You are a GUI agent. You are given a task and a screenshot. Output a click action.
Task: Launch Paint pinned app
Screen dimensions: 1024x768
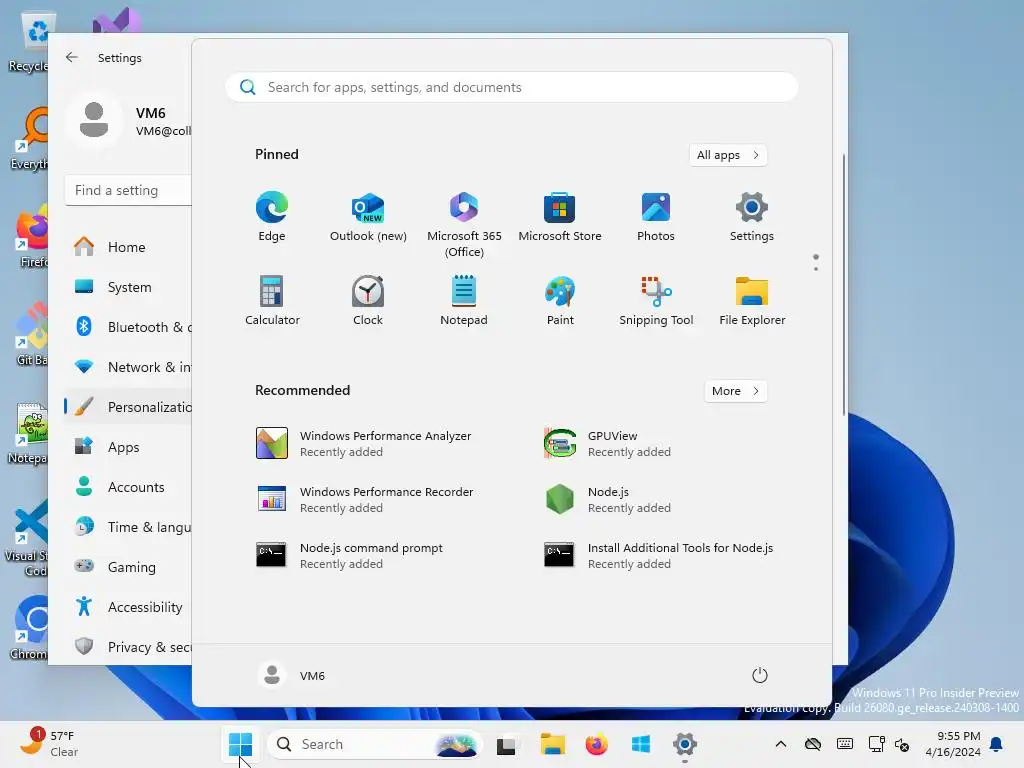click(x=560, y=300)
